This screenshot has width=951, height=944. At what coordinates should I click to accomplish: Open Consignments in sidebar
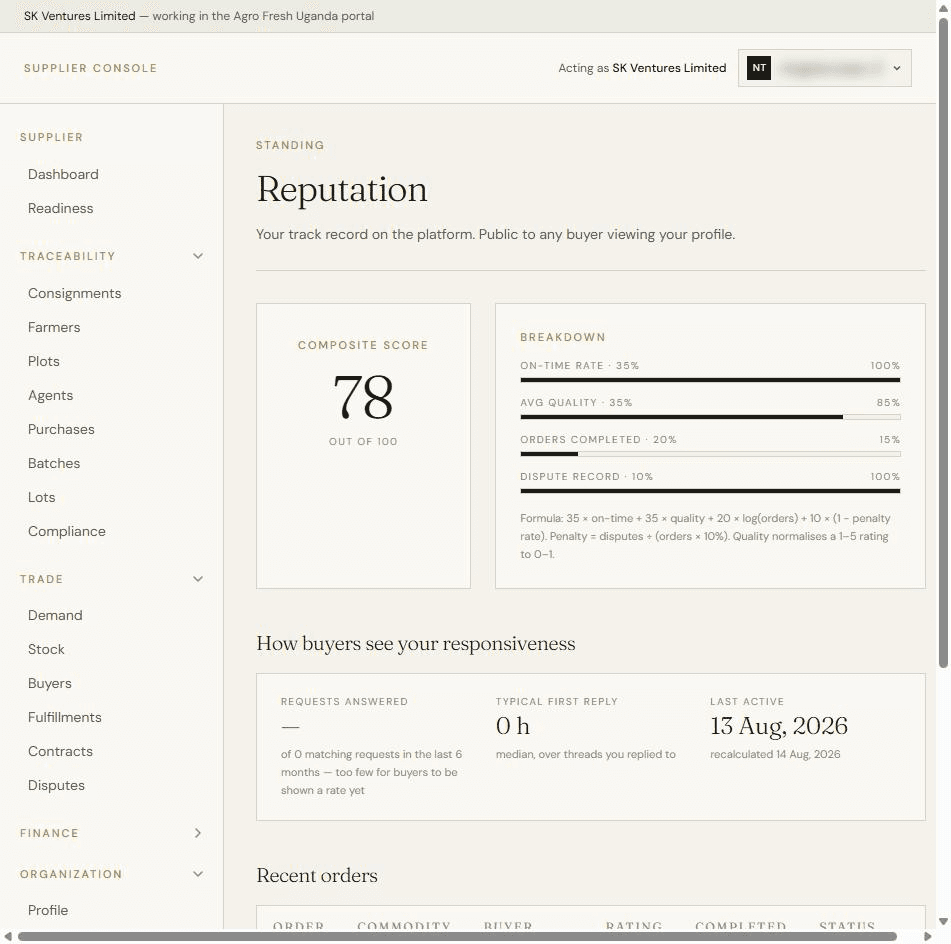[x=75, y=293]
